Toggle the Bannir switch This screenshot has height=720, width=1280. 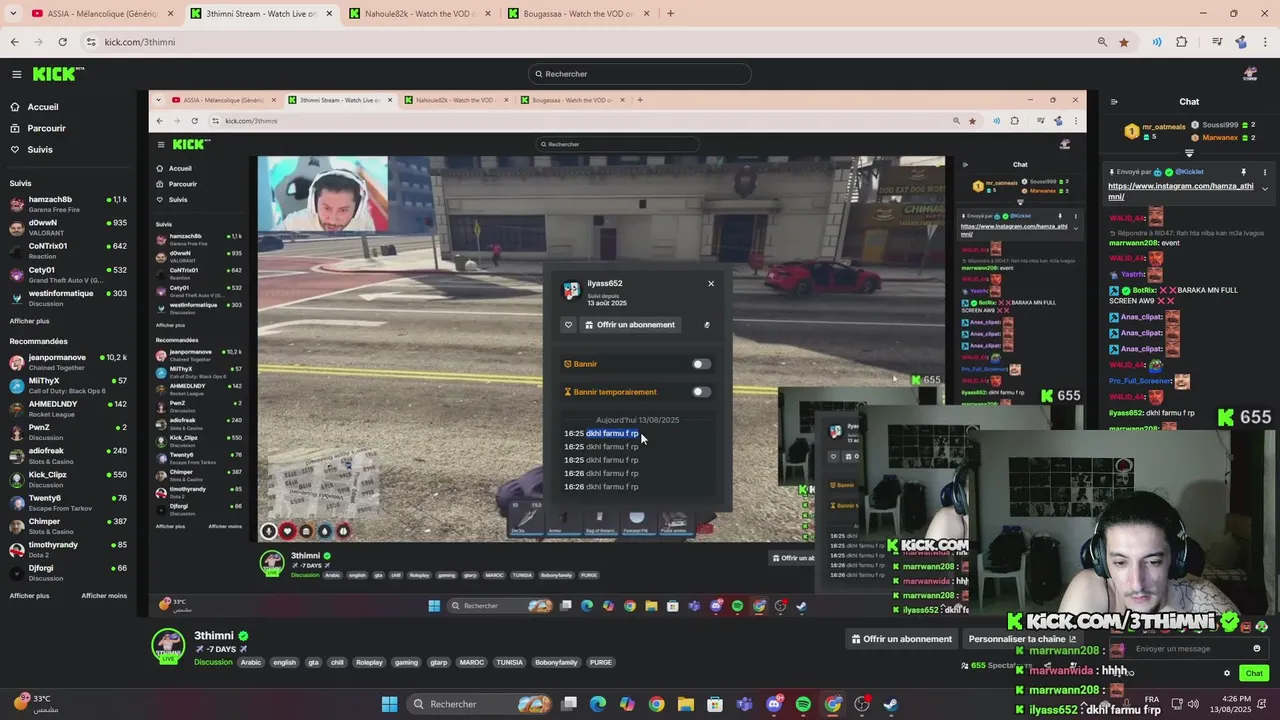tap(701, 364)
